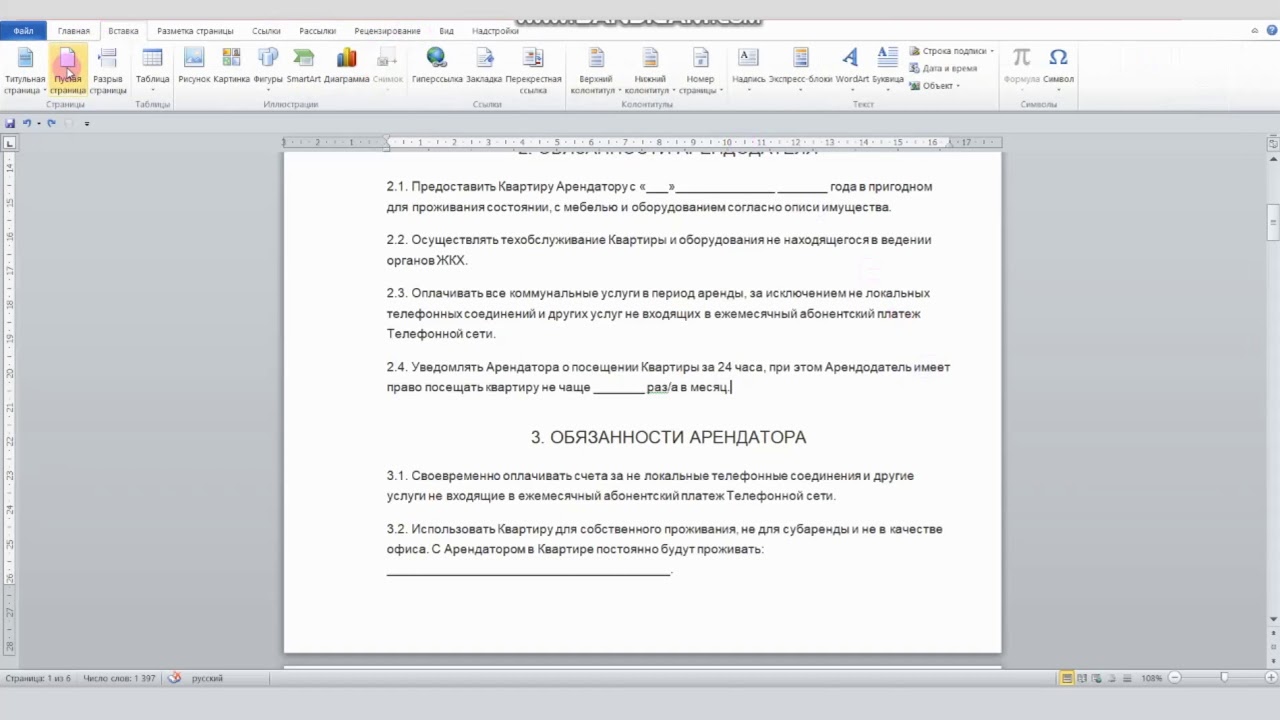Click the tab selector at ruler corner

tap(9, 143)
